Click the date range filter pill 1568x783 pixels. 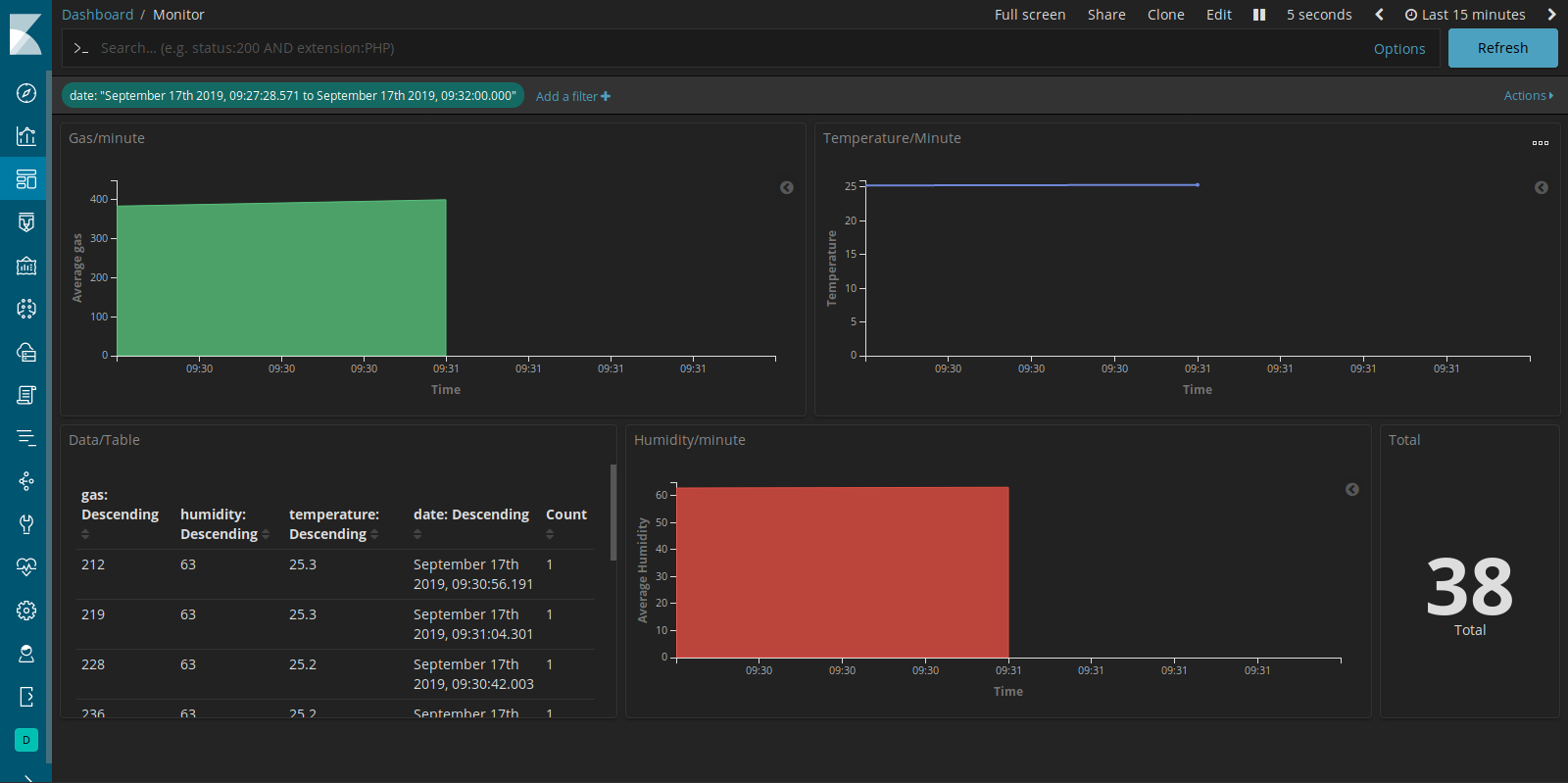(x=293, y=95)
